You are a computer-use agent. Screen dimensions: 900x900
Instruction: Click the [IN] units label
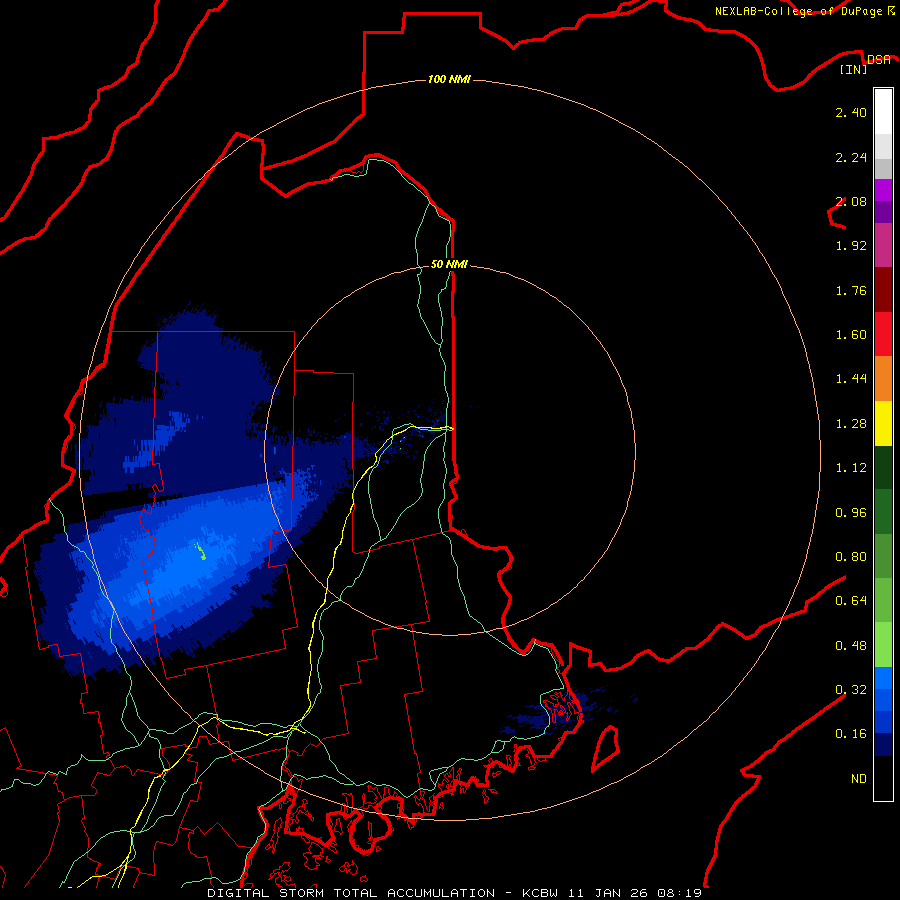coord(853,69)
